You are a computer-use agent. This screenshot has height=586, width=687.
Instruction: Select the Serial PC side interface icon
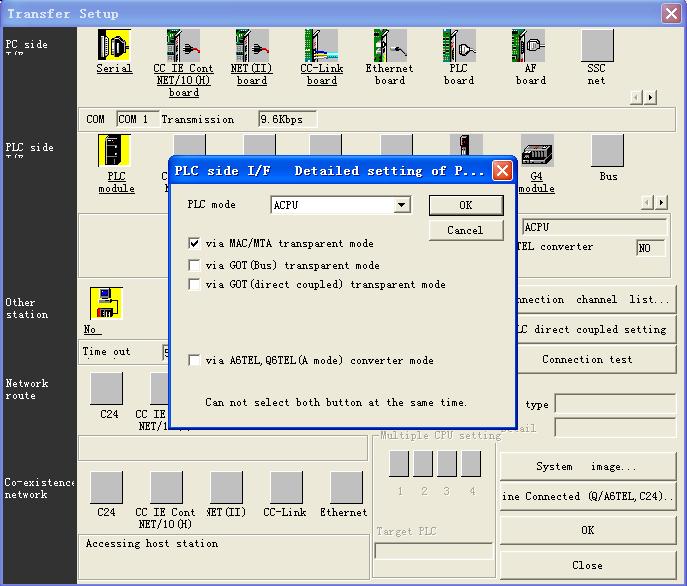click(x=114, y=46)
